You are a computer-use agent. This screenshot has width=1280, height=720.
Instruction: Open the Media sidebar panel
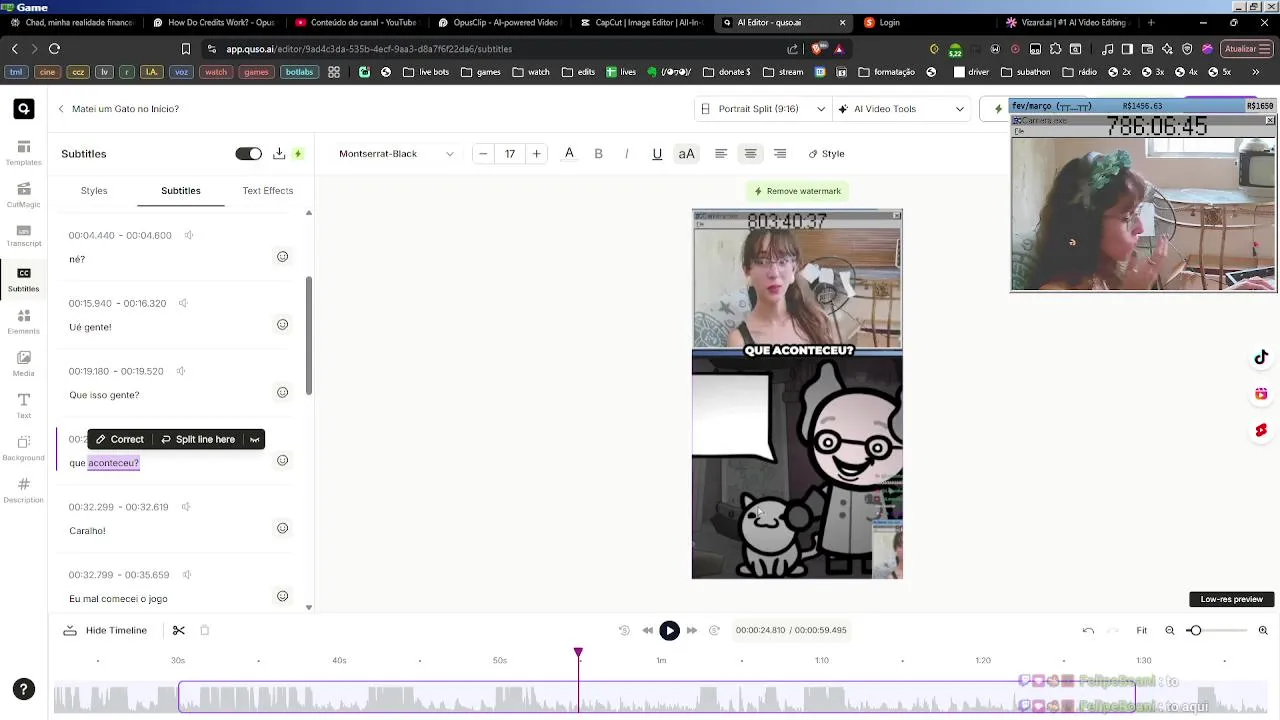pos(24,363)
